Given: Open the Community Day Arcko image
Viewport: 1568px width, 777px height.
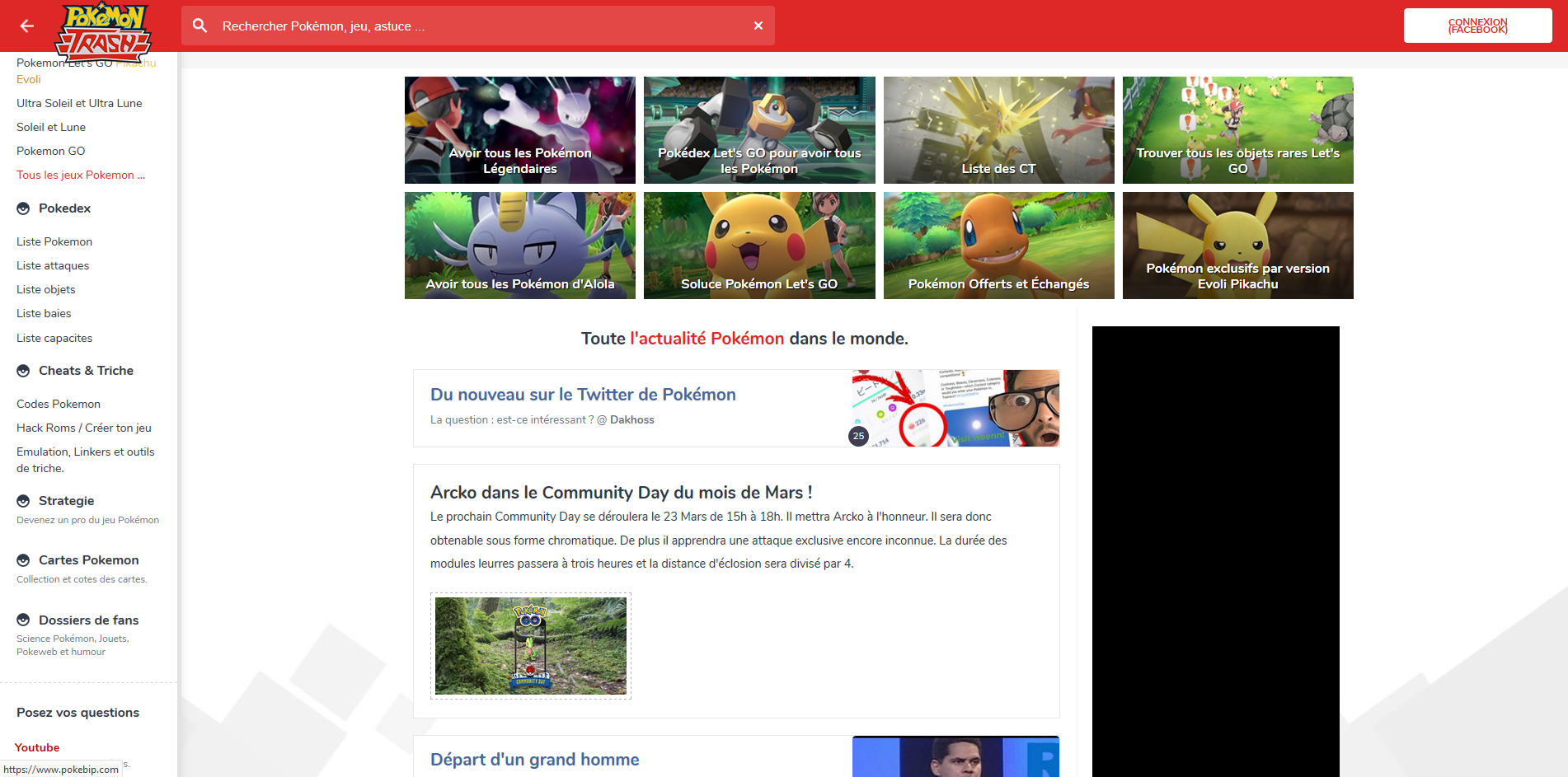Looking at the screenshot, I should 531,646.
